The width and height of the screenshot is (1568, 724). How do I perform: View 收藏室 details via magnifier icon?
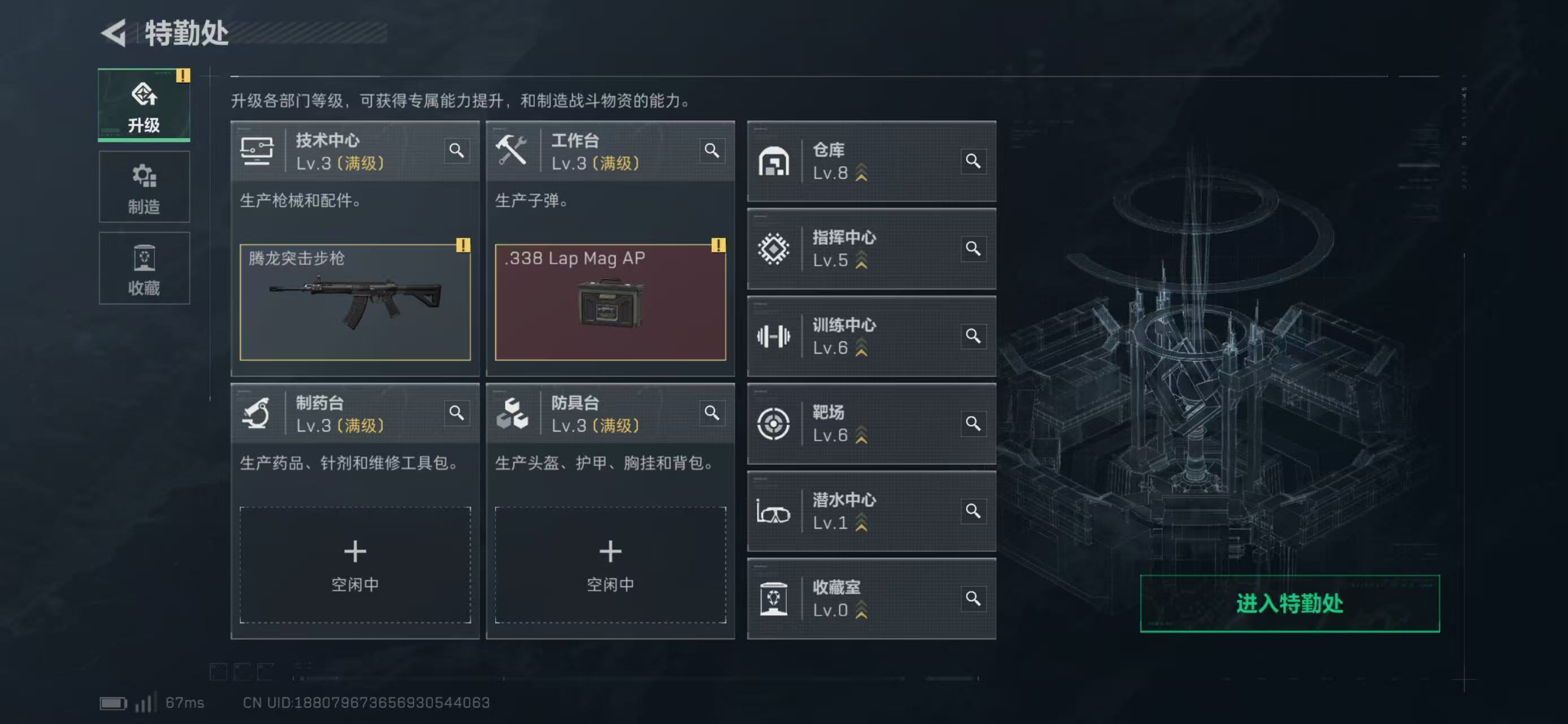coord(973,598)
